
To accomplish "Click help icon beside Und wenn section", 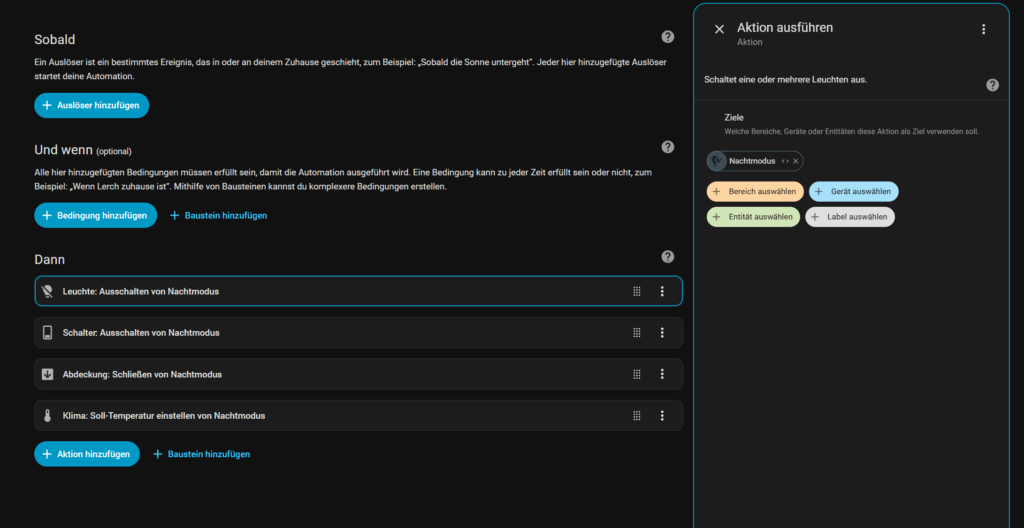I will (668, 147).
